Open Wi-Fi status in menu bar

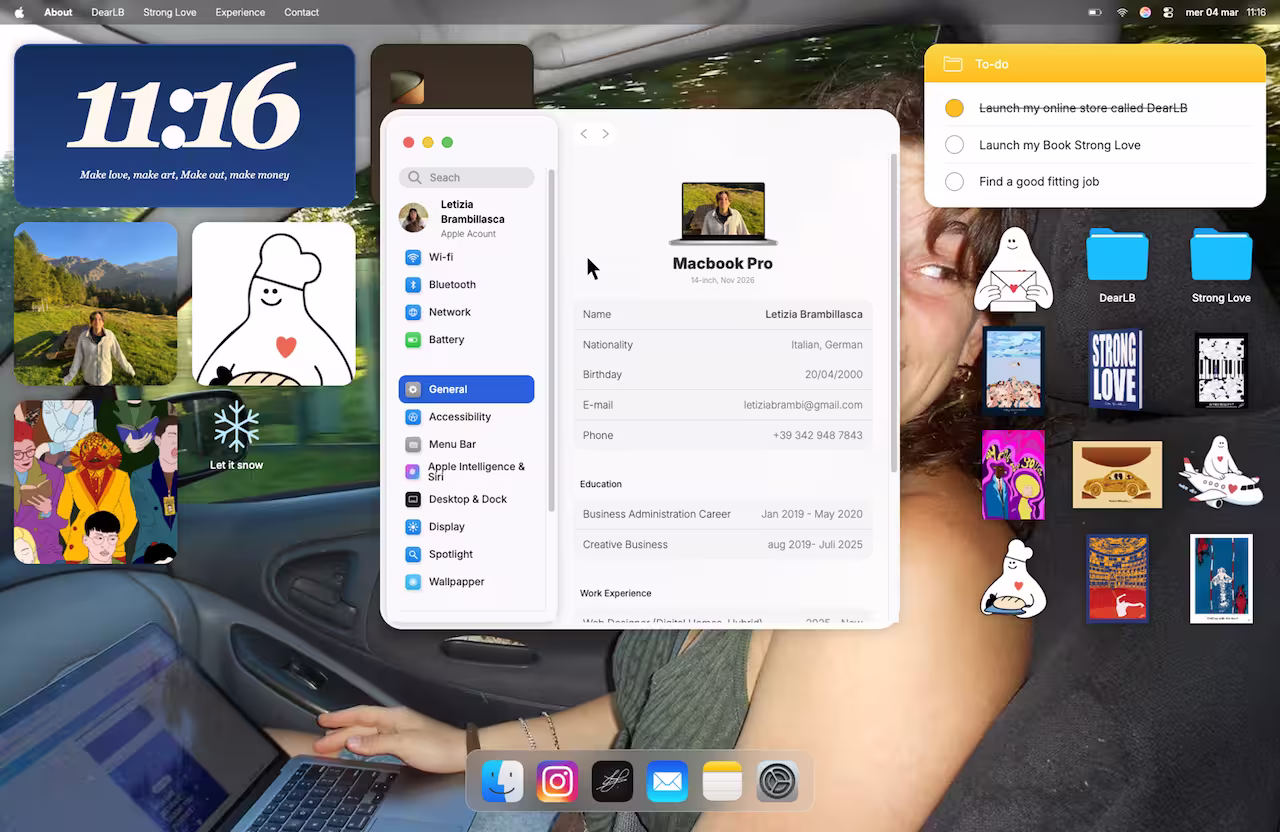point(1122,12)
